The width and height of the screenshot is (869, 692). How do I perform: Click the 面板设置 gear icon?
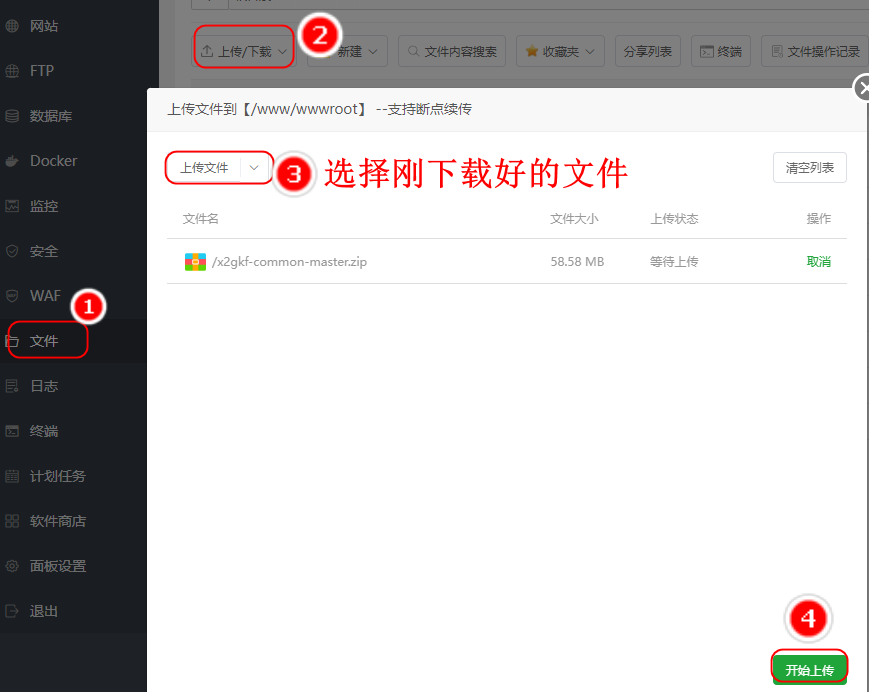pos(12,566)
